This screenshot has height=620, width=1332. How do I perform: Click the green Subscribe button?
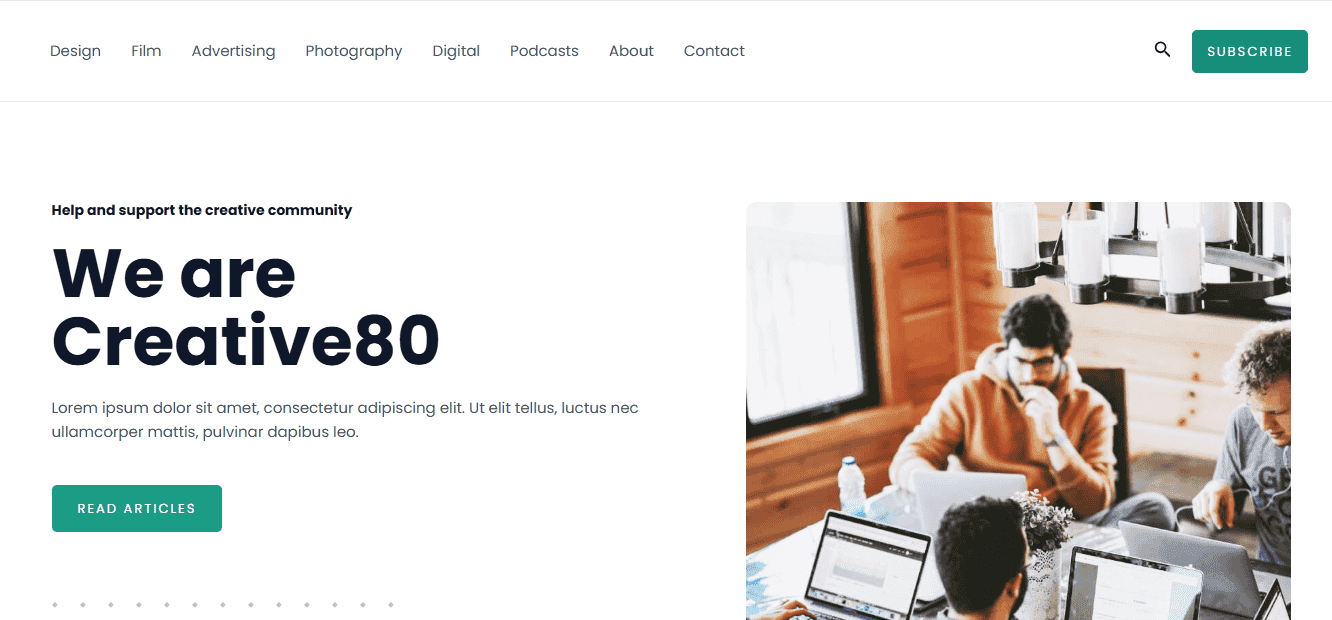1249,51
